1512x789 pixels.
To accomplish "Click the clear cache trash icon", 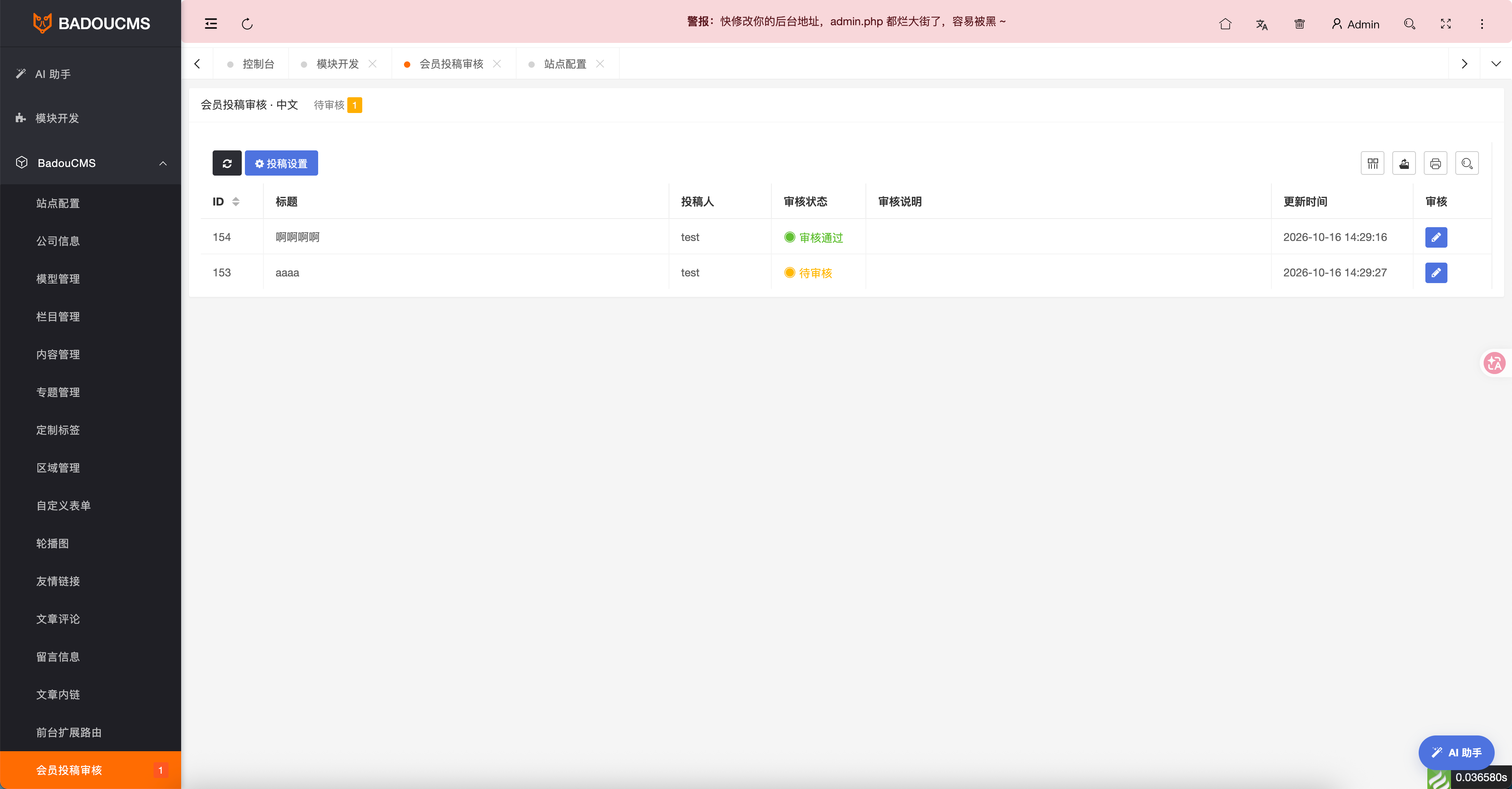I will pos(1299,24).
